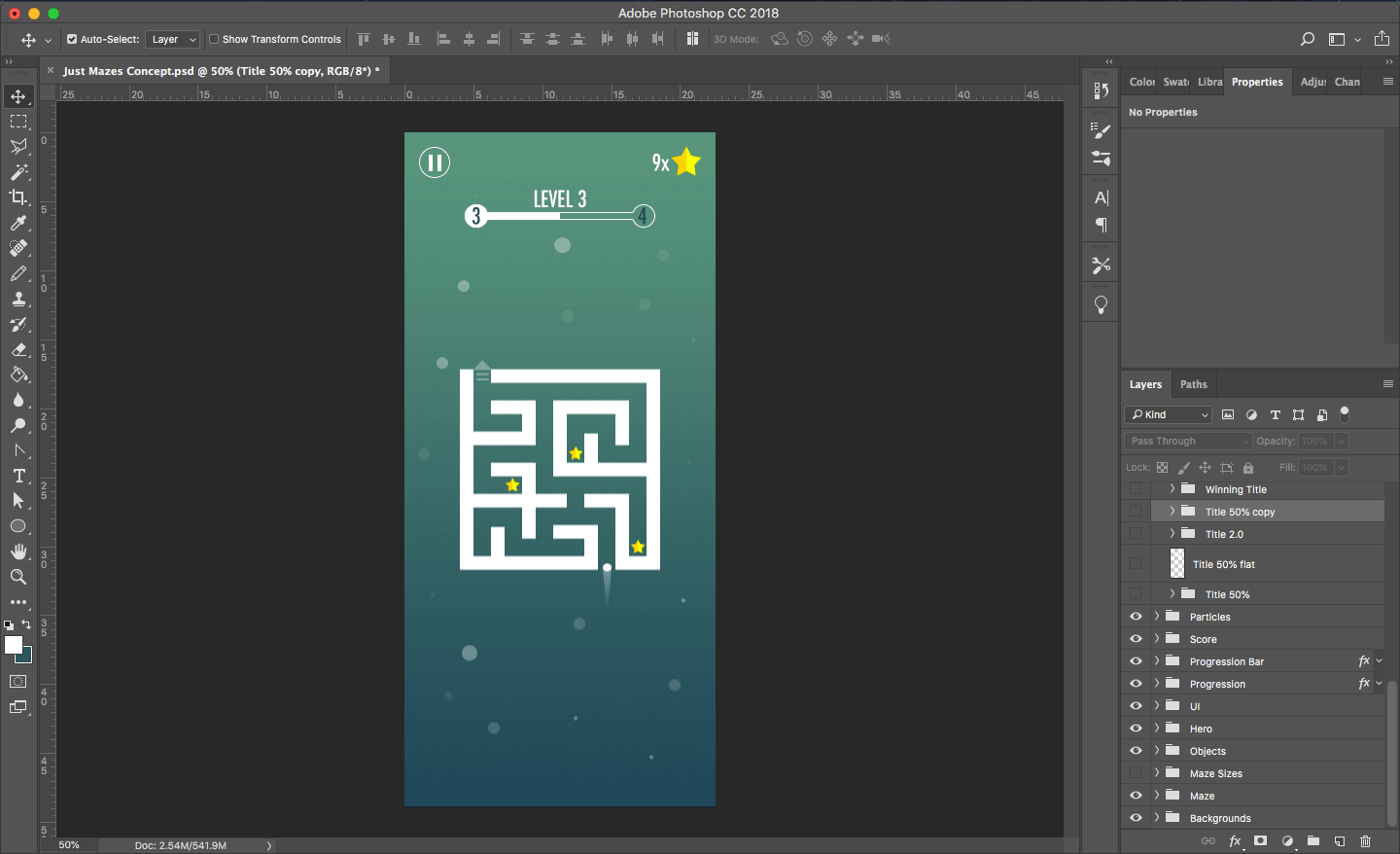The image size is (1400, 854).
Task: Open the Auto-Select Layer dropdown
Action: click(173, 39)
